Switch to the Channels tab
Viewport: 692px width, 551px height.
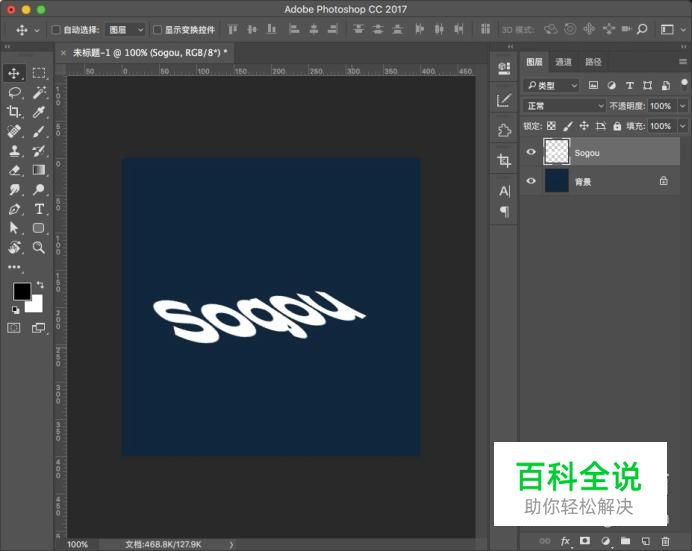563,62
